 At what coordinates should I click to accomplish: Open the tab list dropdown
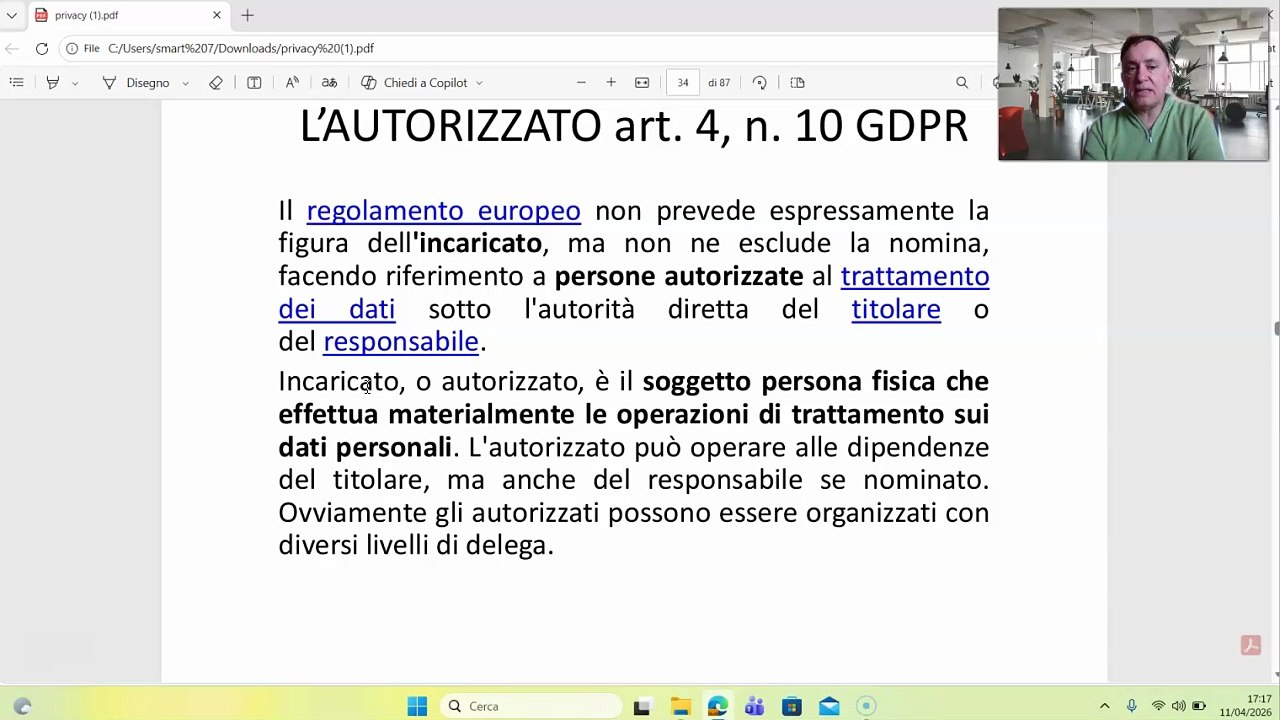pyautogui.click(x=11, y=15)
